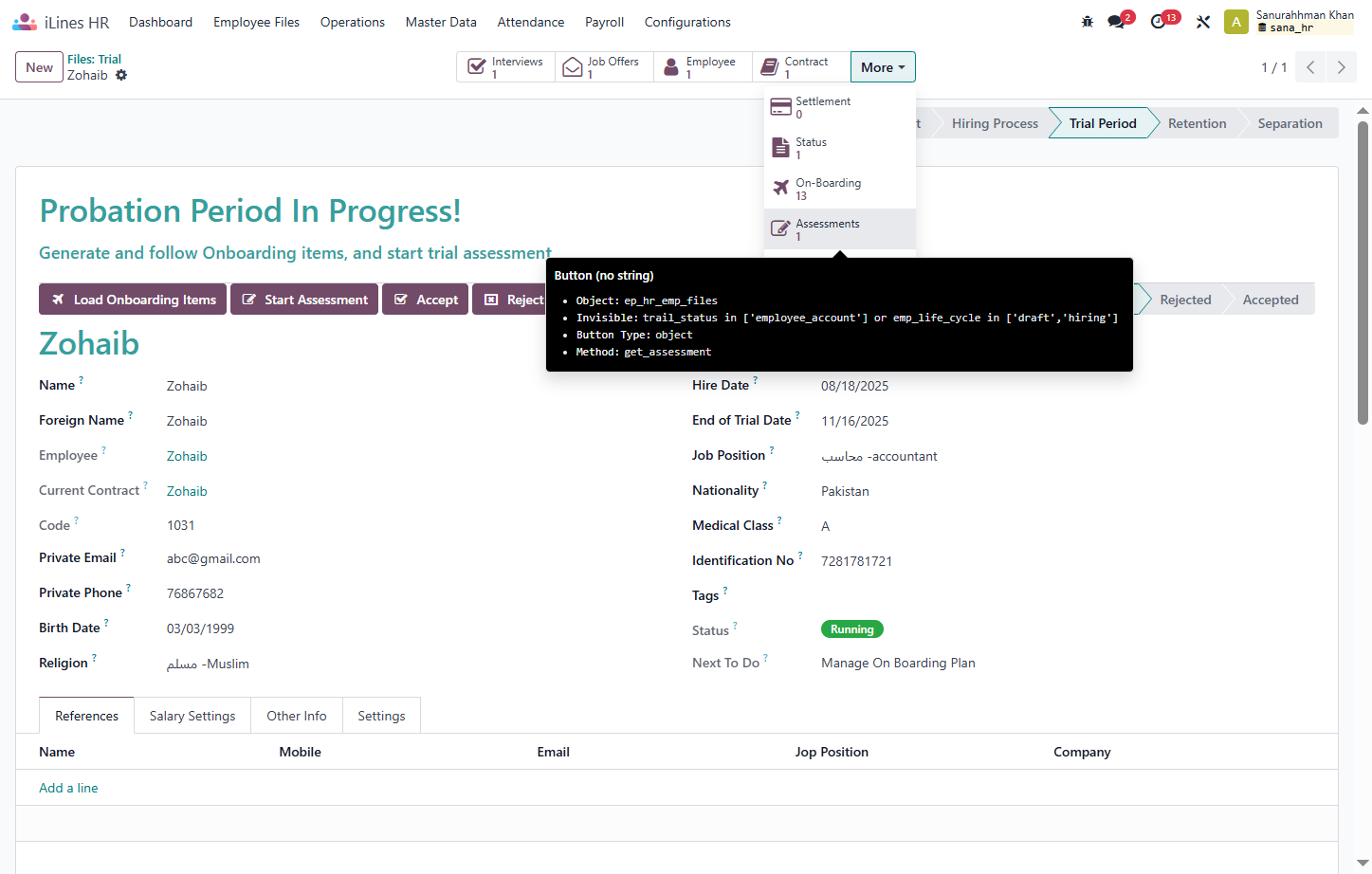1372x874 pixels.
Task: Set trial status to Rejected
Action: coord(1185,300)
